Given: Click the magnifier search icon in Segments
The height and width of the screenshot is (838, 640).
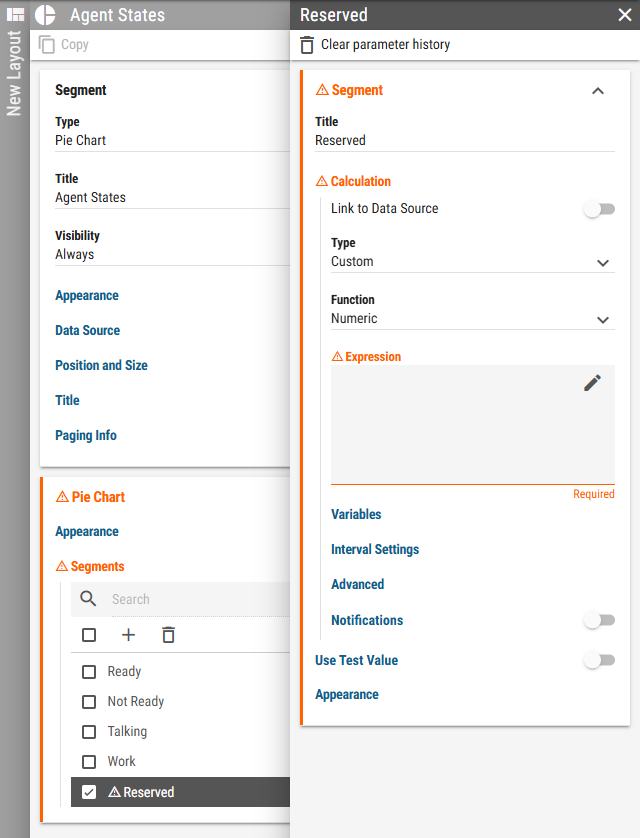Looking at the screenshot, I should [x=88, y=599].
